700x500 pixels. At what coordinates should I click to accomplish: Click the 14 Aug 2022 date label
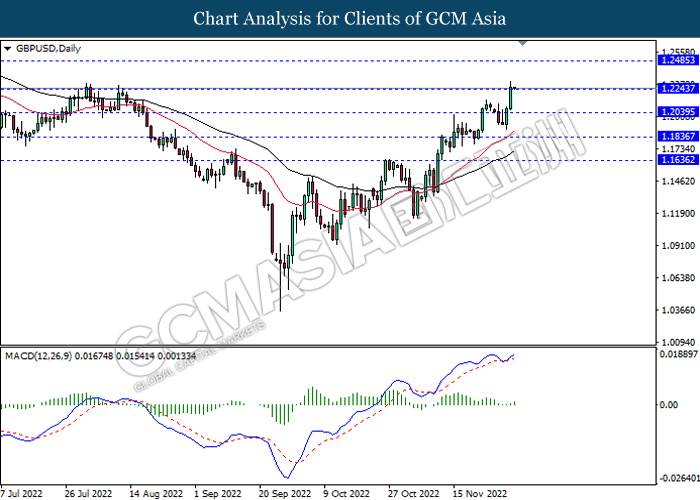coord(156,494)
